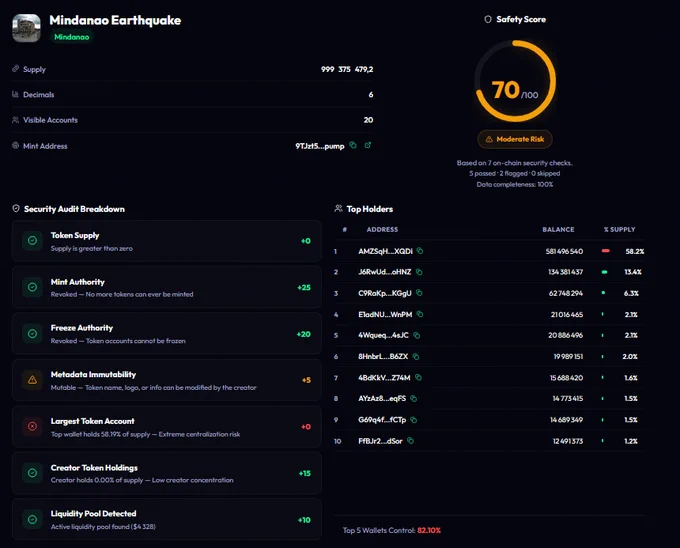Click the Mint Address globe icon
680x548 pixels.
[16, 145]
